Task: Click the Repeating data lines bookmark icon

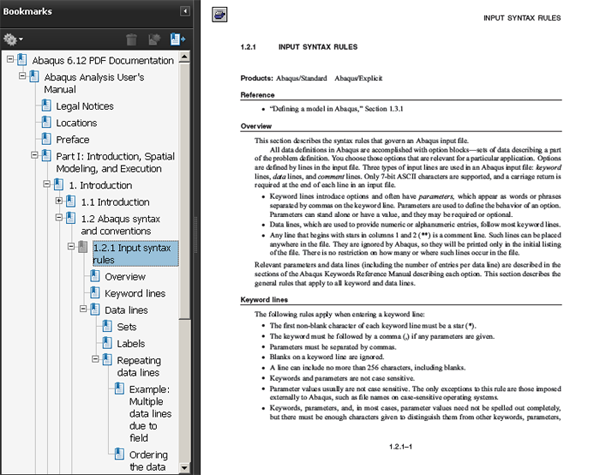Action: (x=107, y=359)
